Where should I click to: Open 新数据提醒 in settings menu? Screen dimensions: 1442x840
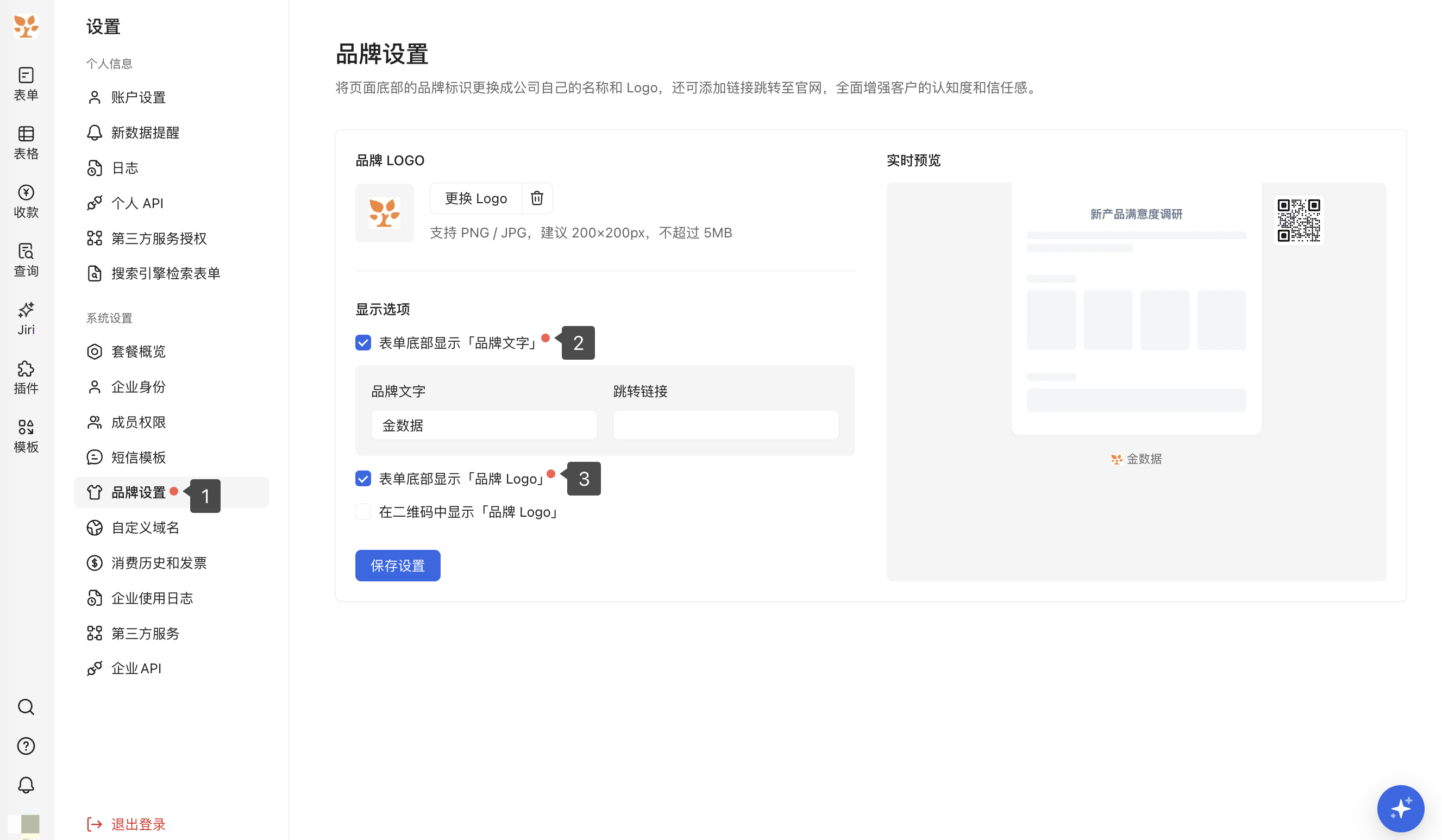coord(171,133)
